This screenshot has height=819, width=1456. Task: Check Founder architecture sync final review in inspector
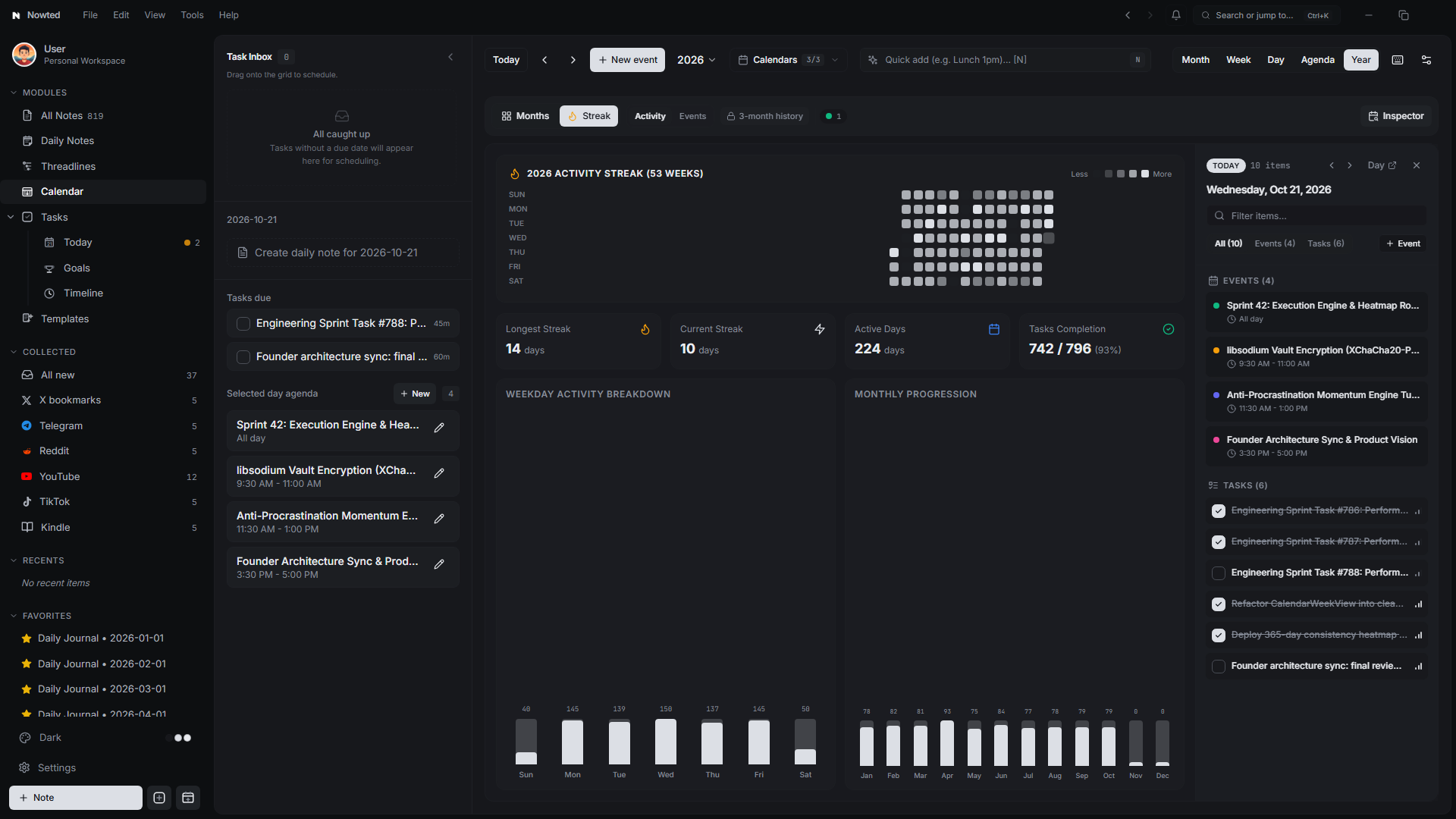click(x=1219, y=667)
